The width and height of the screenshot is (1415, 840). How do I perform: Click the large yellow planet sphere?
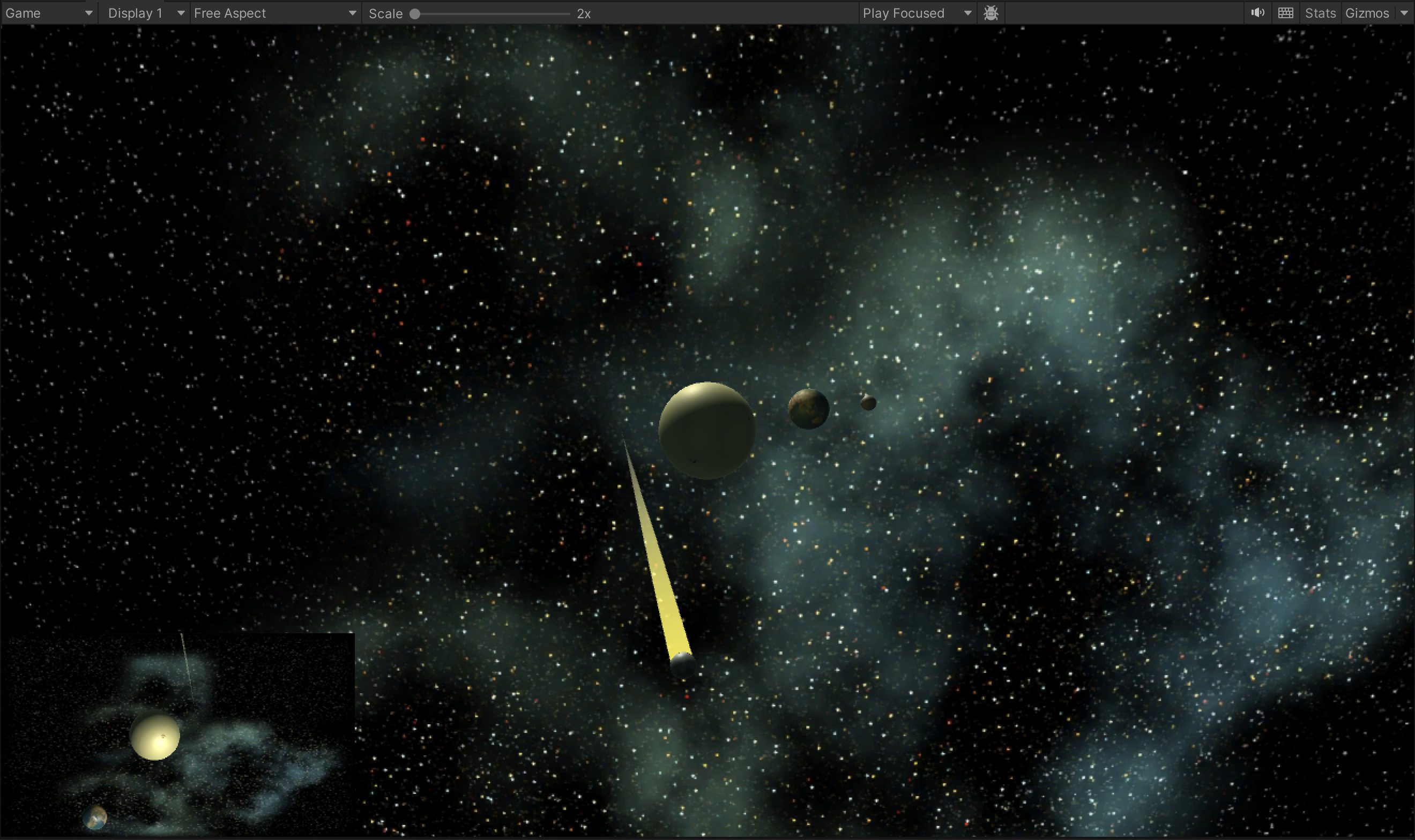coord(706,430)
